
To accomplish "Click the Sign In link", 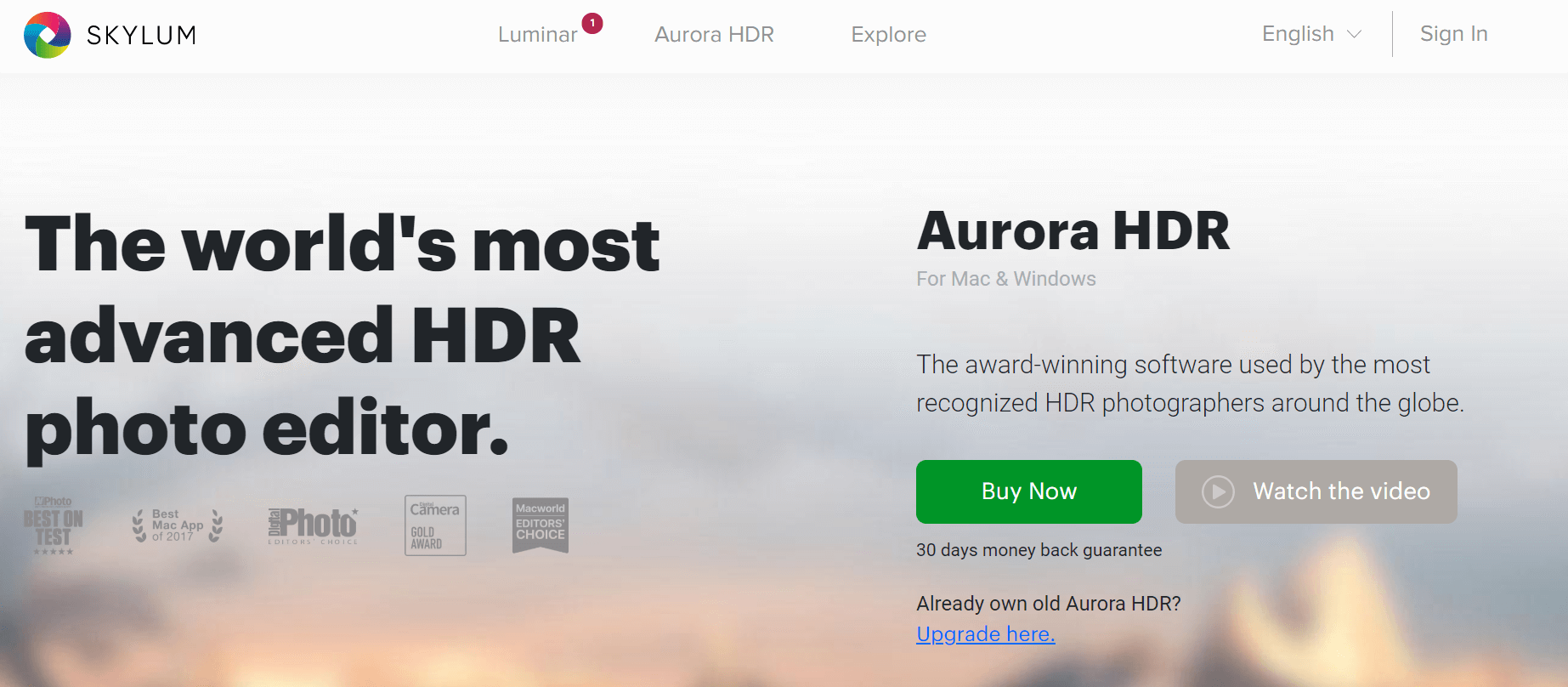I will click(x=1453, y=34).
